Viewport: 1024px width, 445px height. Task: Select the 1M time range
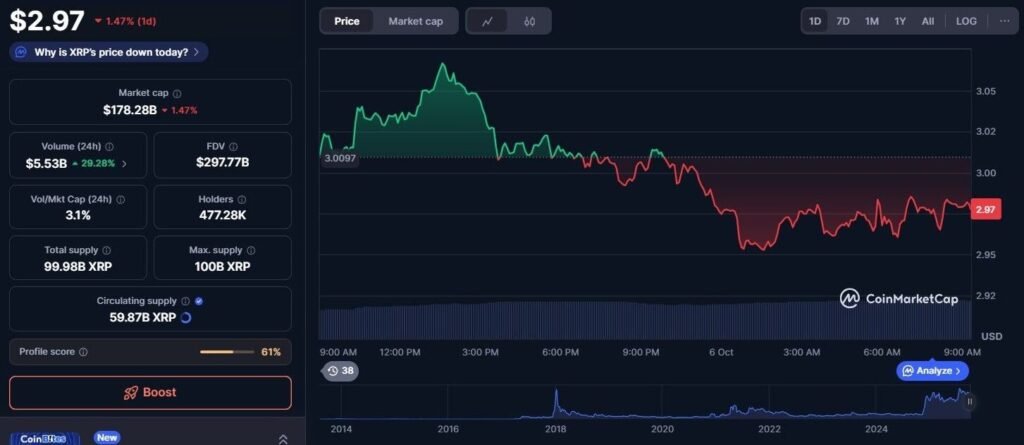pyautogui.click(x=871, y=21)
